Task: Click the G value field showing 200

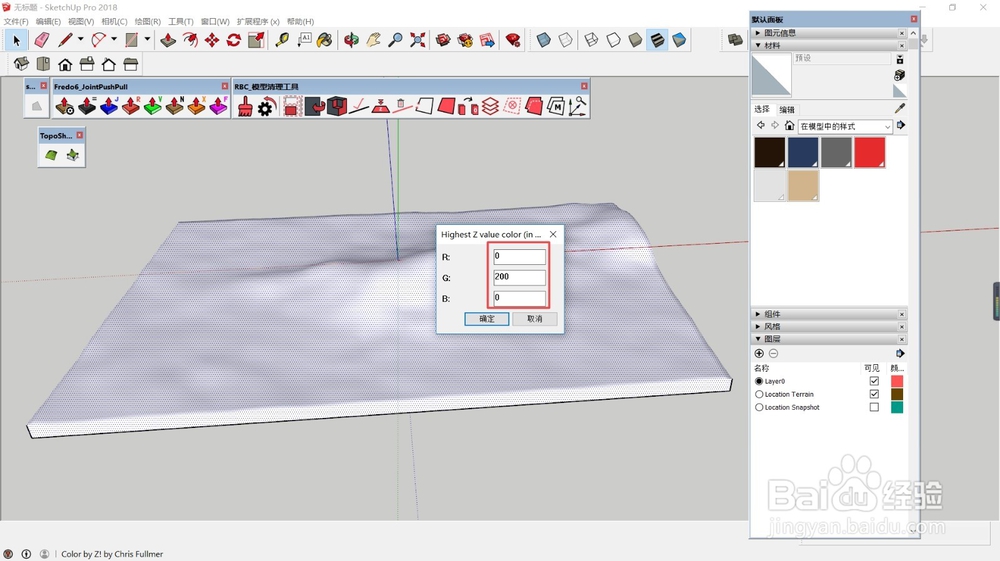Action: pyautogui.click(x=519, y=277)
